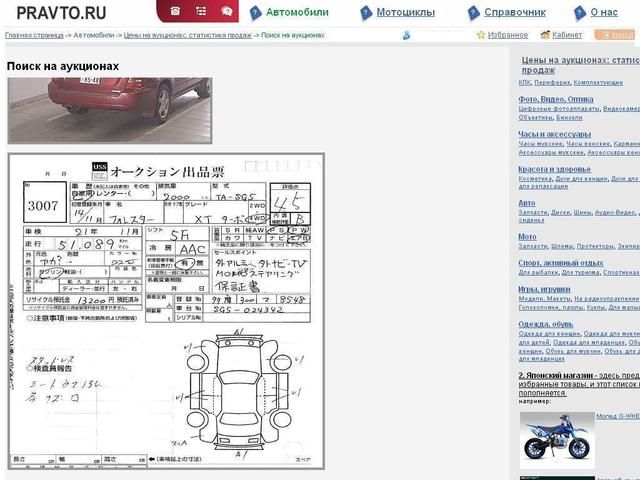The height and width of the screenshot is (480, 640).
Task: Click the Бинокли link
Action: 569,118
